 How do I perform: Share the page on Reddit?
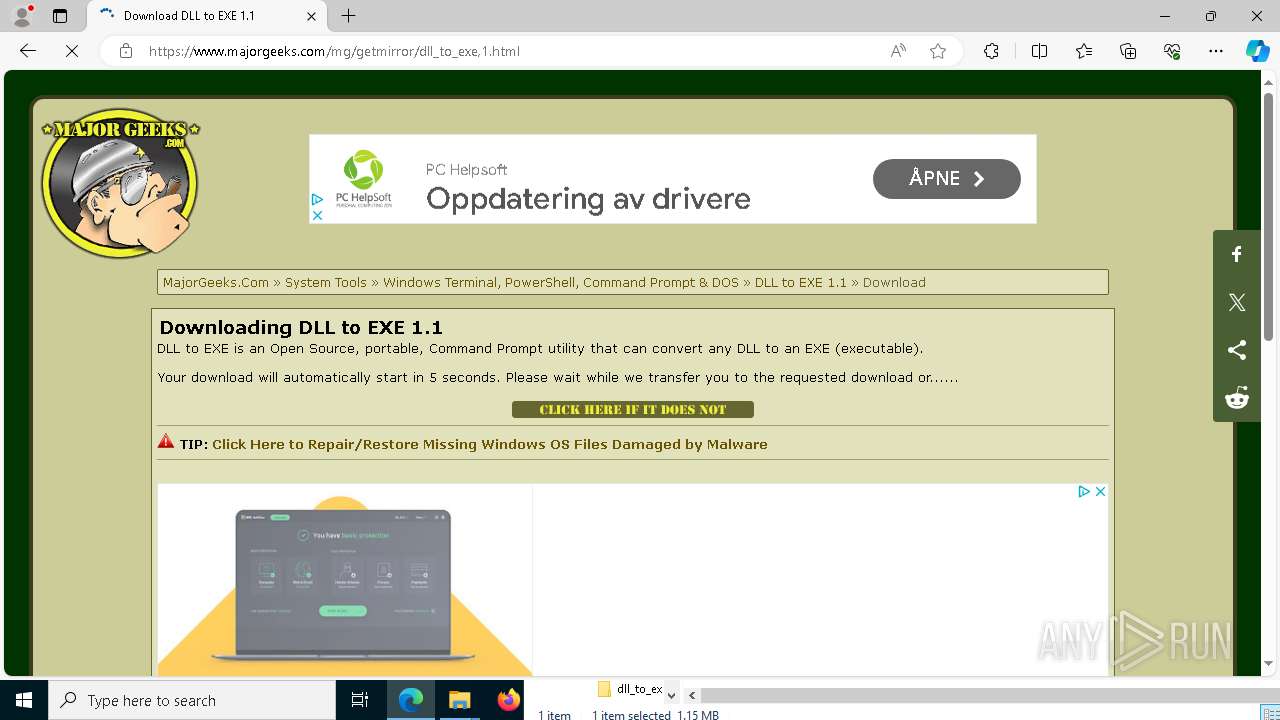point(1237,398)
